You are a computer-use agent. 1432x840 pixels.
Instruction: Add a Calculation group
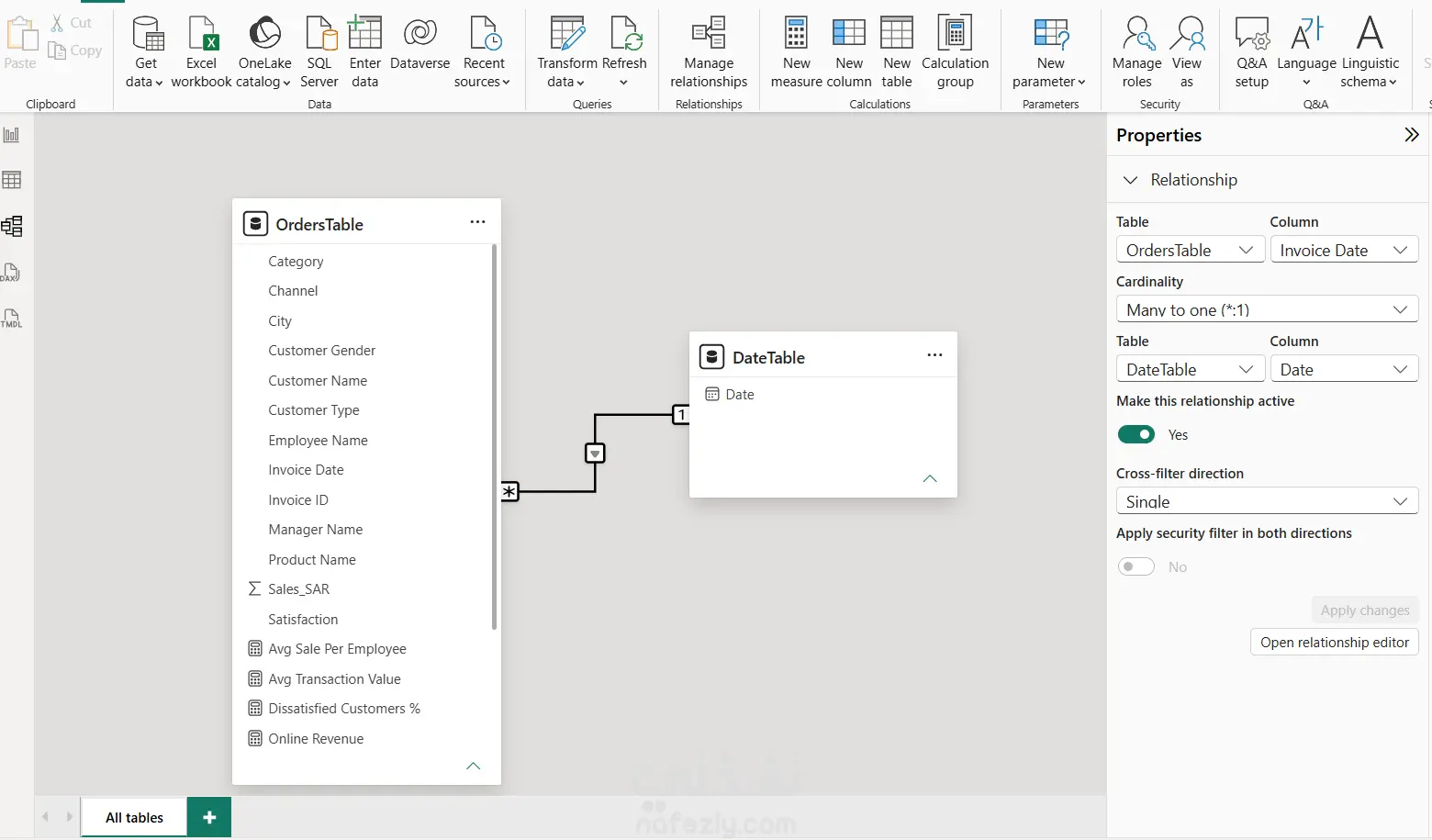955,52
